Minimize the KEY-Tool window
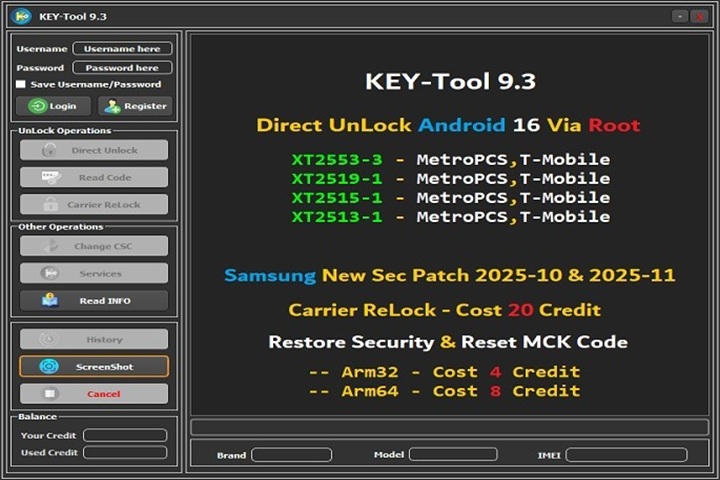 point(680,16)
